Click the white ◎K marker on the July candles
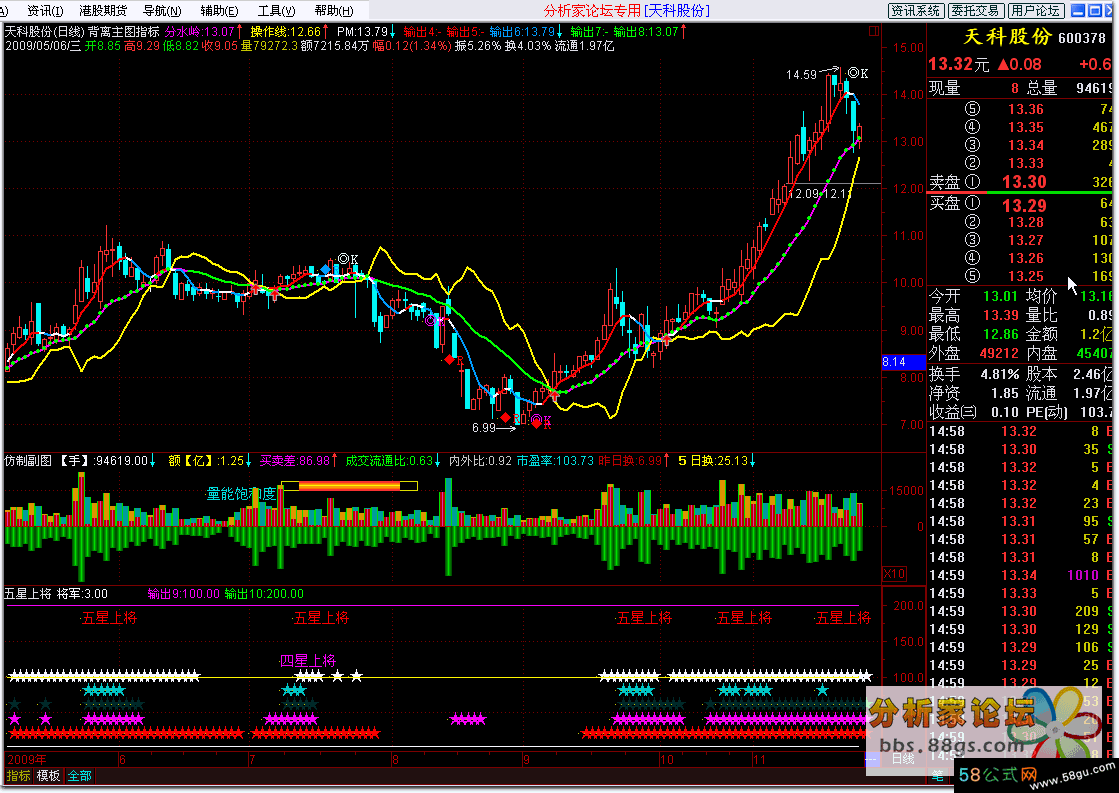Image resolution: width=1119 pixels, height=793 pixels. pos(348,258)
